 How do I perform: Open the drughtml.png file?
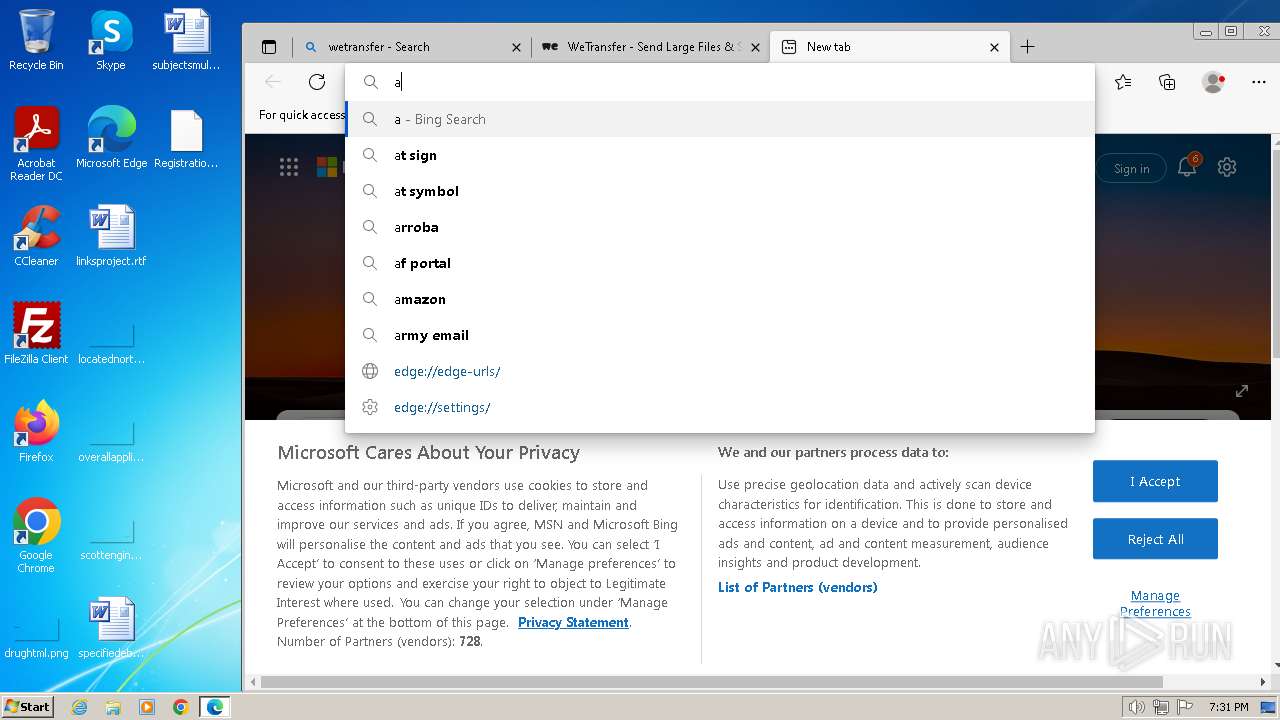(36, 638)
